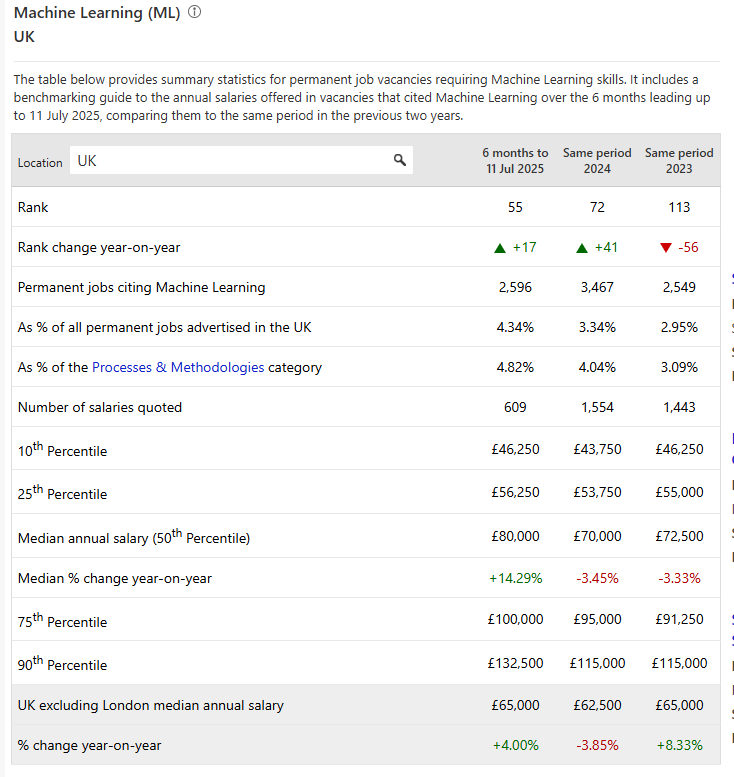This screenshot has height=777, width=734.
Task: Click the £132,500 90th percentile value
Action: tap(515, 663)
